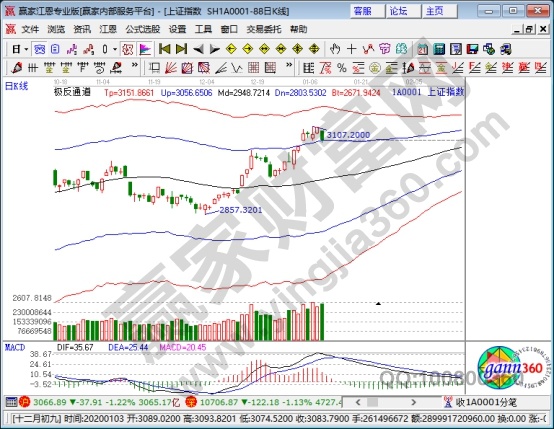Click the save floppy disk icon

click(472, 49)
